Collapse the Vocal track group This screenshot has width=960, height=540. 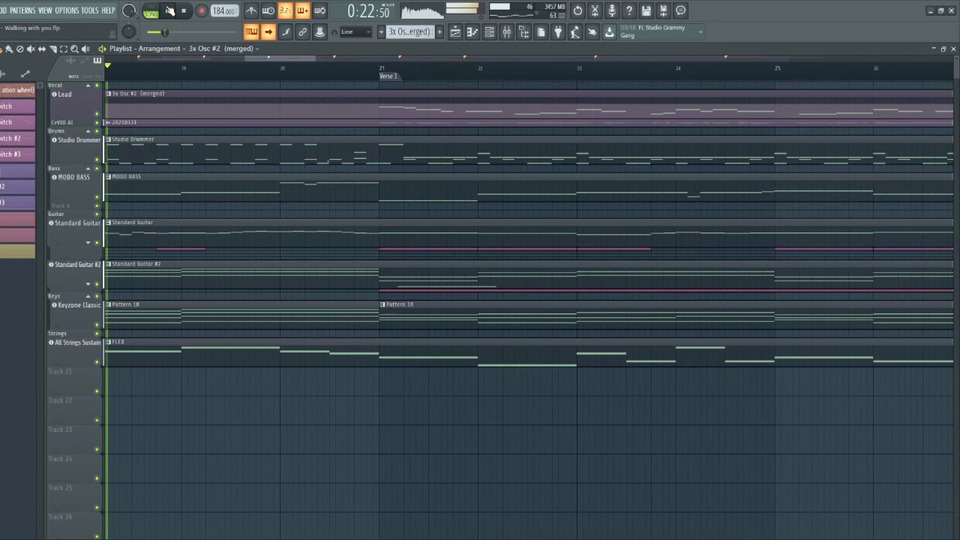click(x=88, y=86)
